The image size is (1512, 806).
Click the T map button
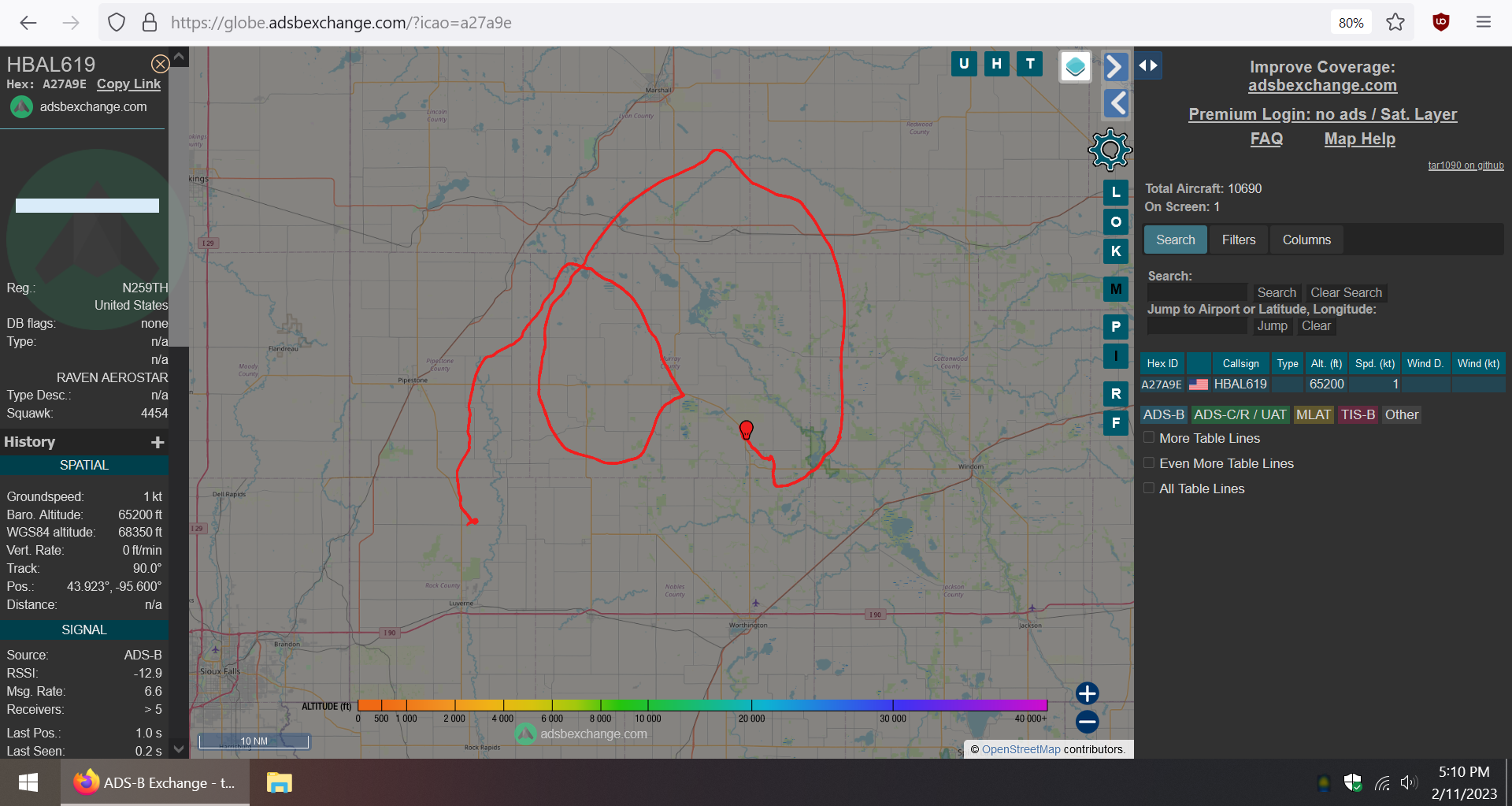pos(1030,64)
